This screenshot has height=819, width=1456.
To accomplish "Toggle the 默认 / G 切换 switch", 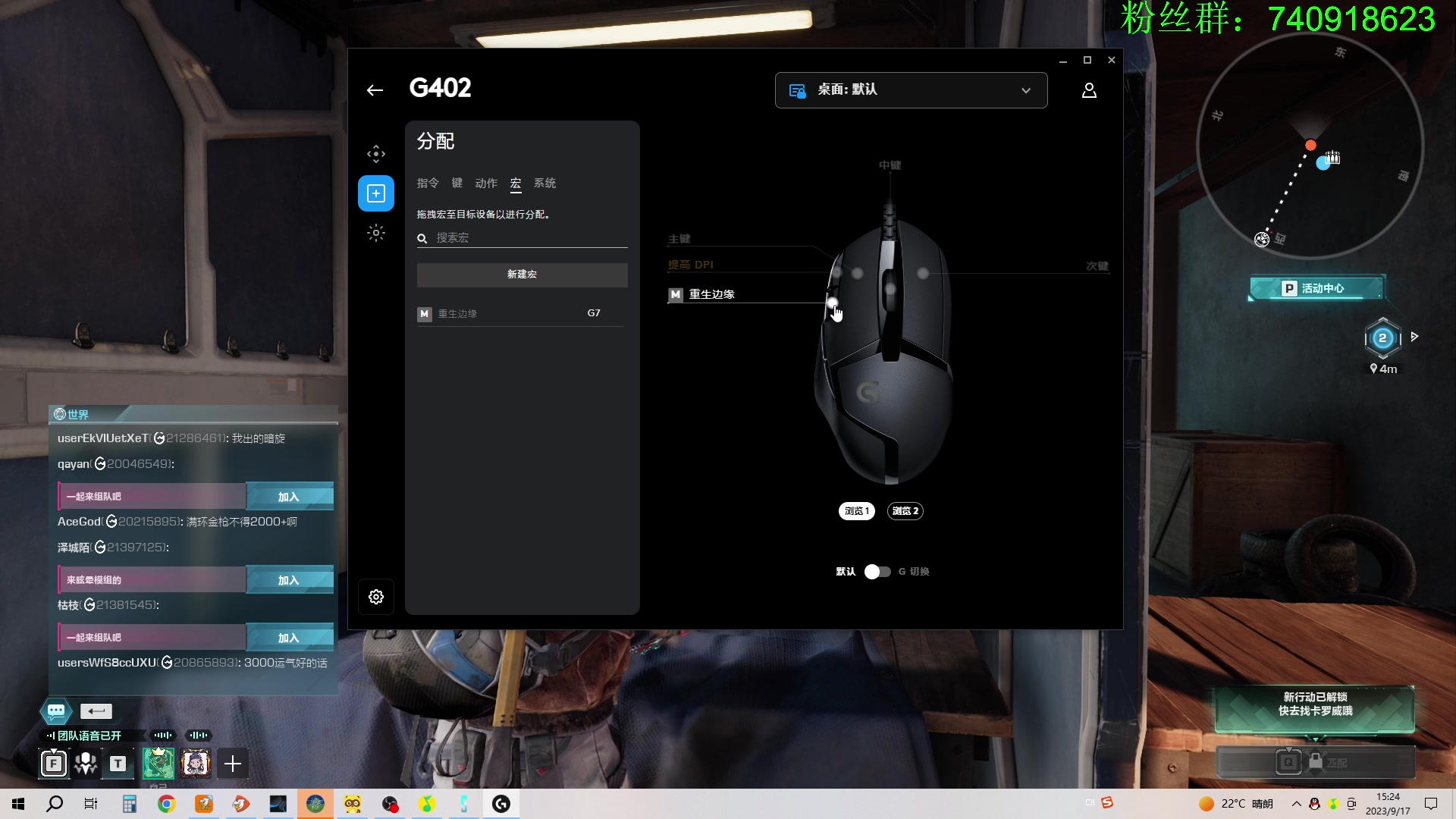I will click(877, 572).
